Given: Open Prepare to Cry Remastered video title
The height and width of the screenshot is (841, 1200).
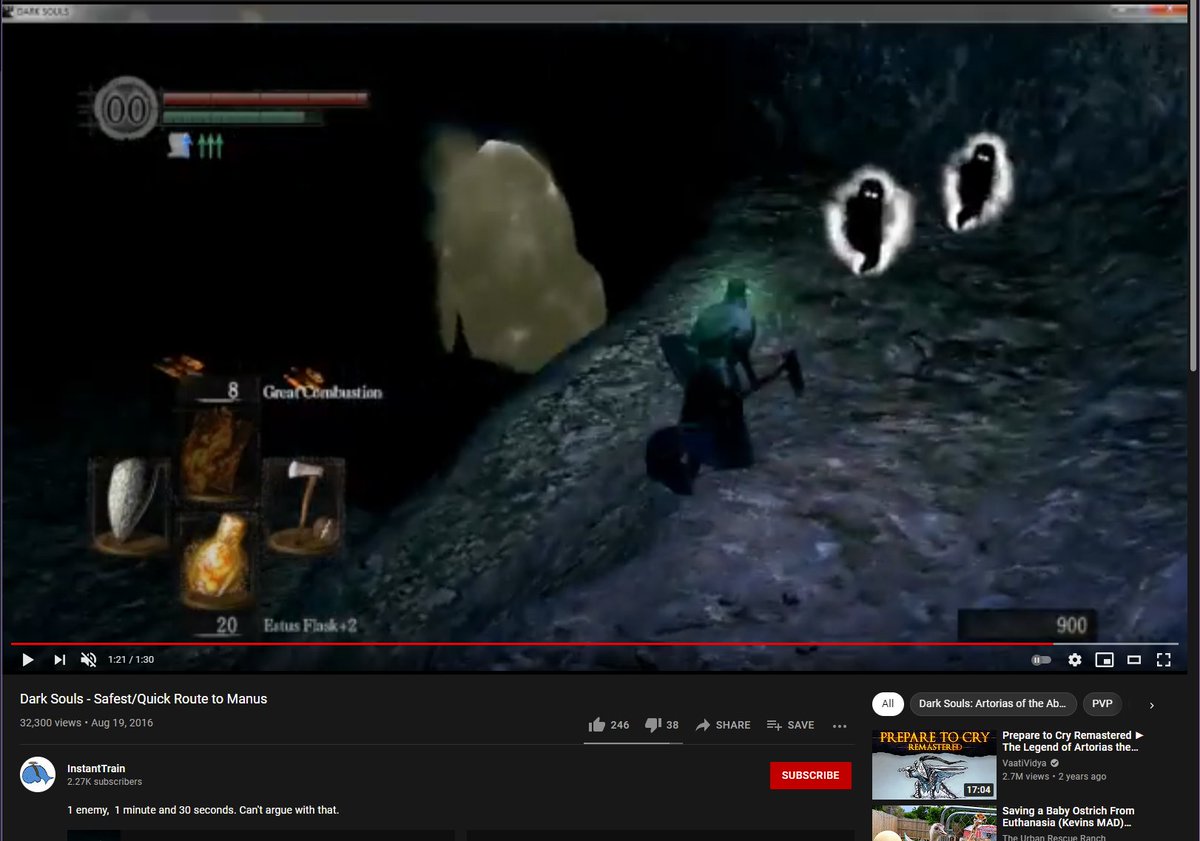Looking at the screenshot, I should pos(1073,741).
